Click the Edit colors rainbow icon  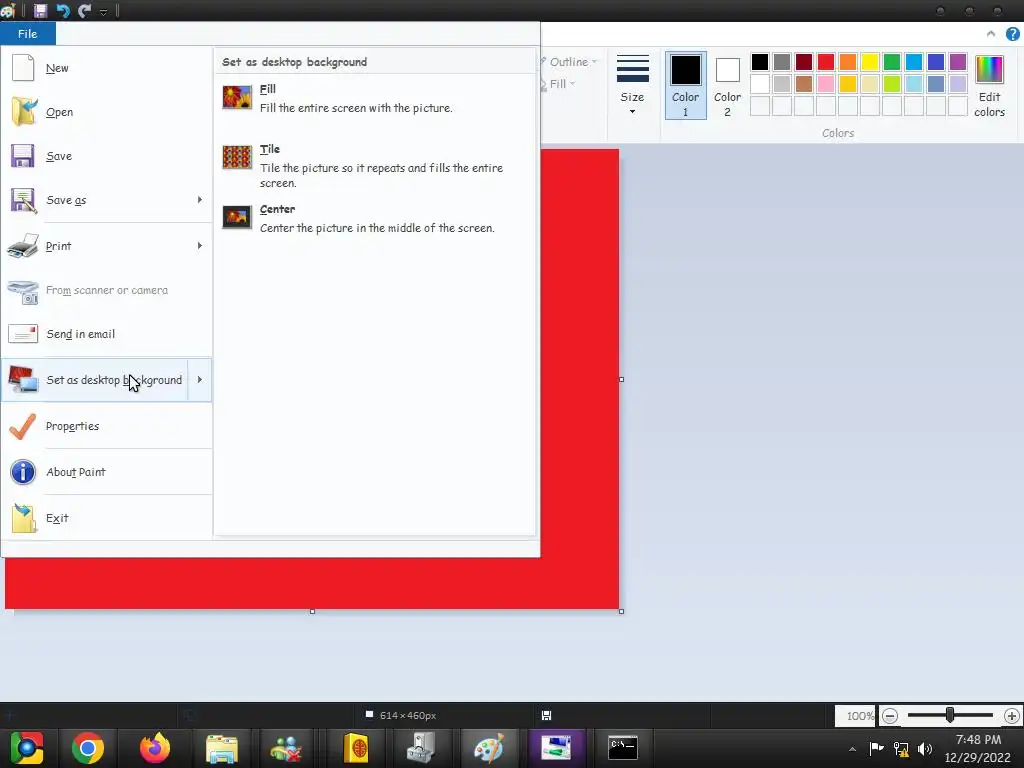(989, 69)
